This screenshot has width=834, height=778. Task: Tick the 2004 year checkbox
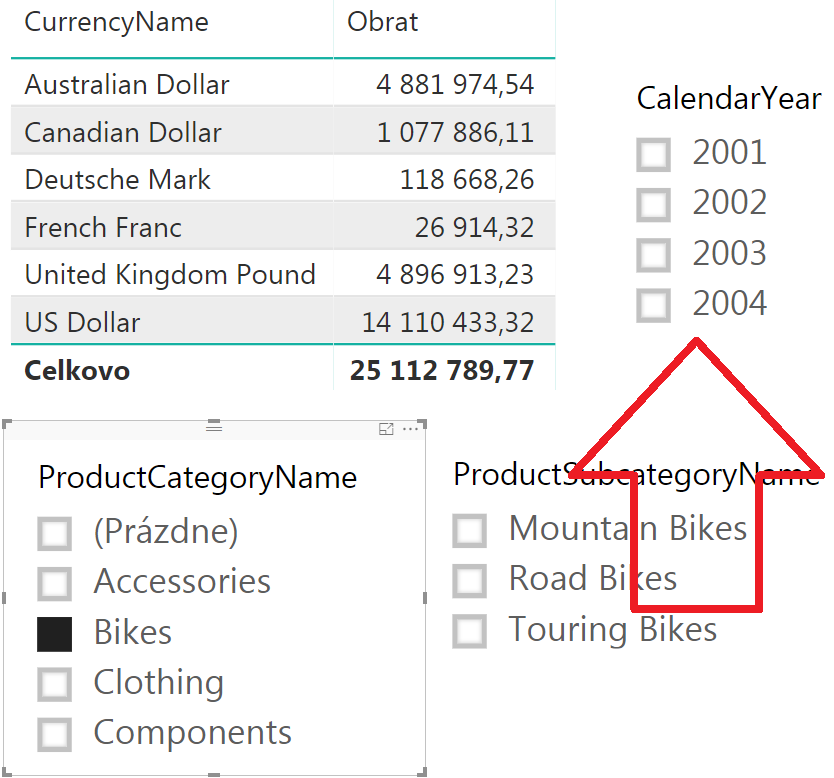click(x=653, y=306)
